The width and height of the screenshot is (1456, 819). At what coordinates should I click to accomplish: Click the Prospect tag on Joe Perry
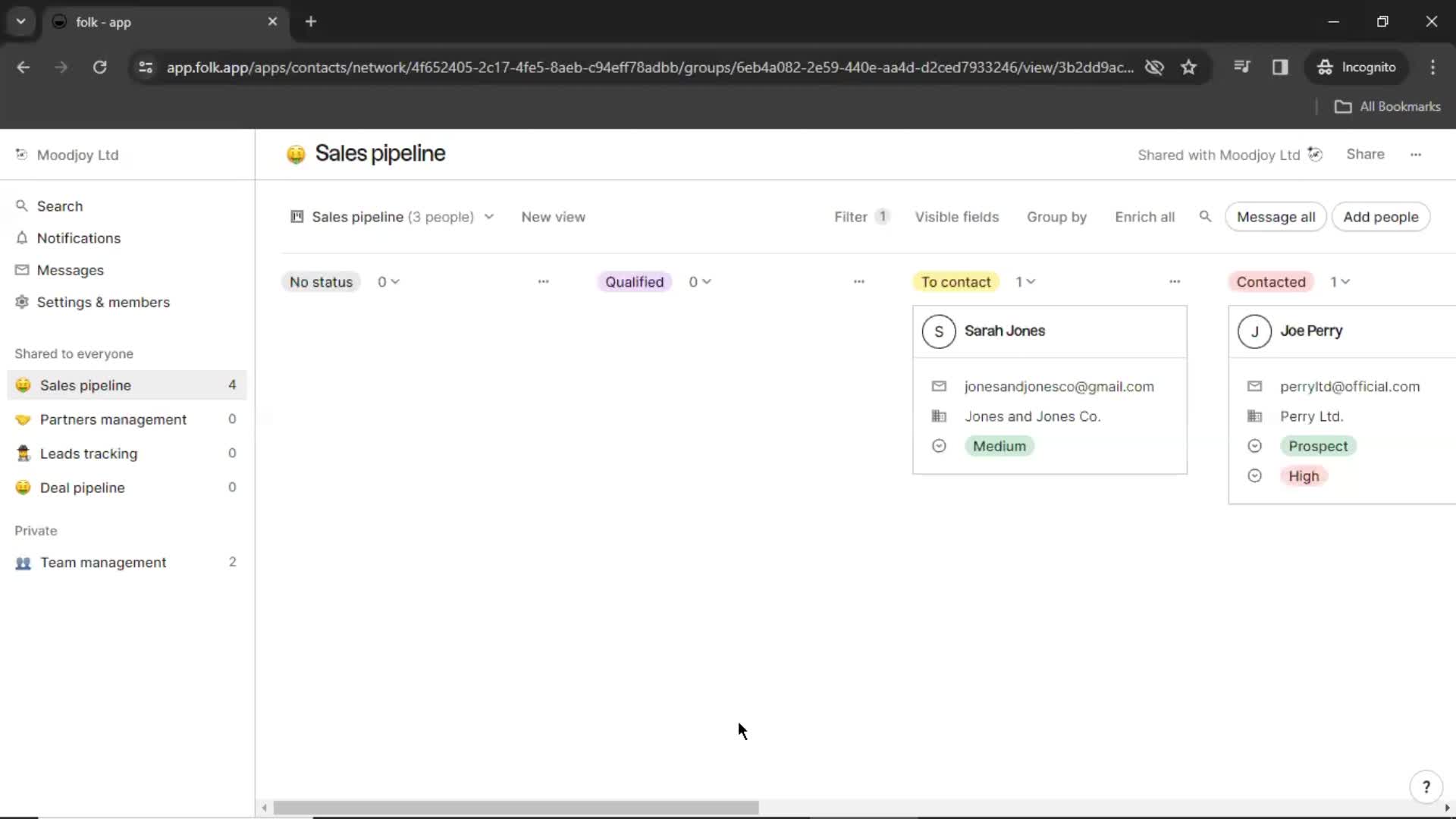(1318, 446)
